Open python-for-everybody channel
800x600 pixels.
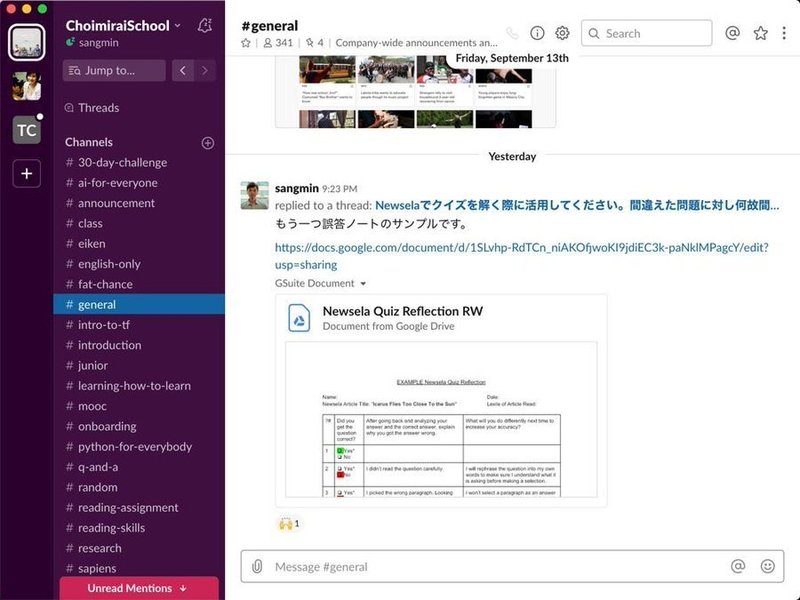[x=139, y=447]
